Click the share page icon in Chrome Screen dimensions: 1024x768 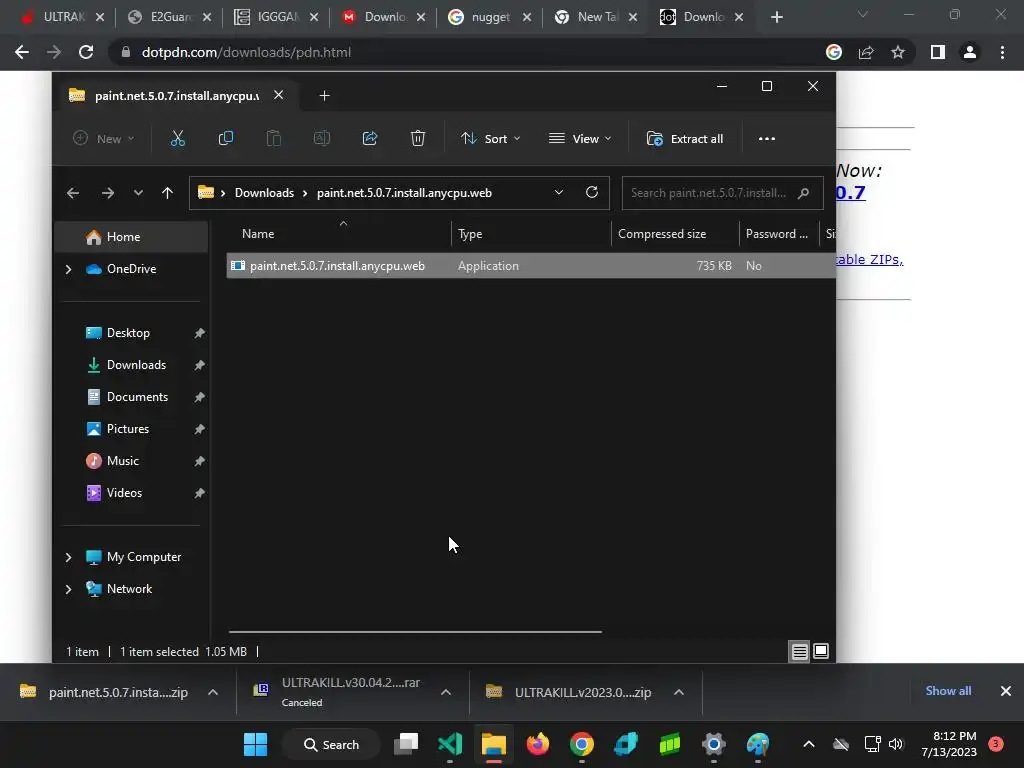click(x=866, y=52)
